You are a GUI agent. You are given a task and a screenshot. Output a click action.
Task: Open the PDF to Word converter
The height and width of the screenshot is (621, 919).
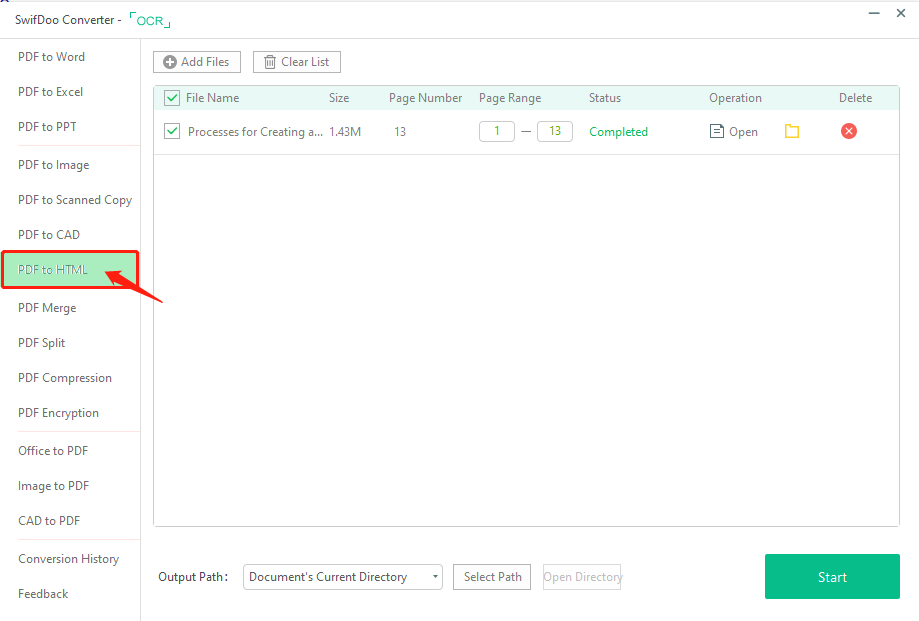coord(52,57)
